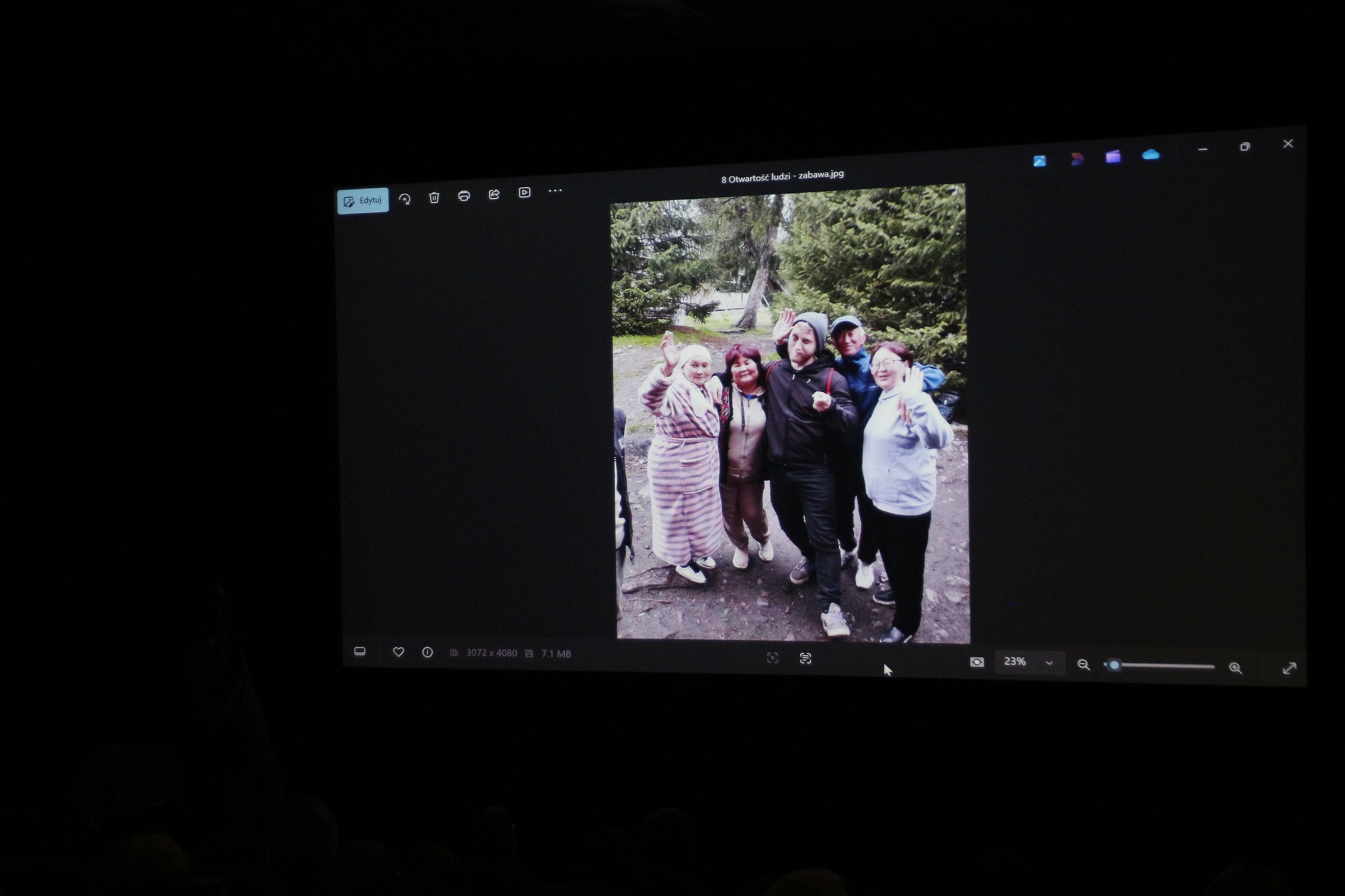Image resolution: width=1345 pixels, height=896 pixels.
Task: Open the OneDrive cloud icon in the title bar
Action: tap(1151, 155)
